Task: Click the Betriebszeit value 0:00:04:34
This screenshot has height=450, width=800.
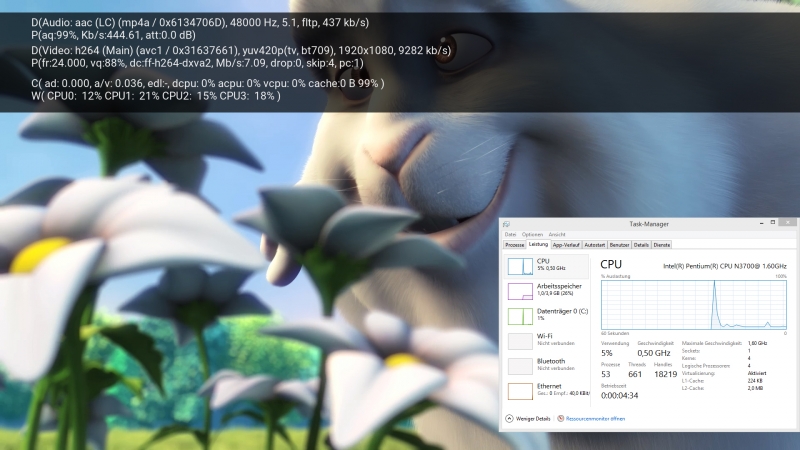Action: point(619,395)
